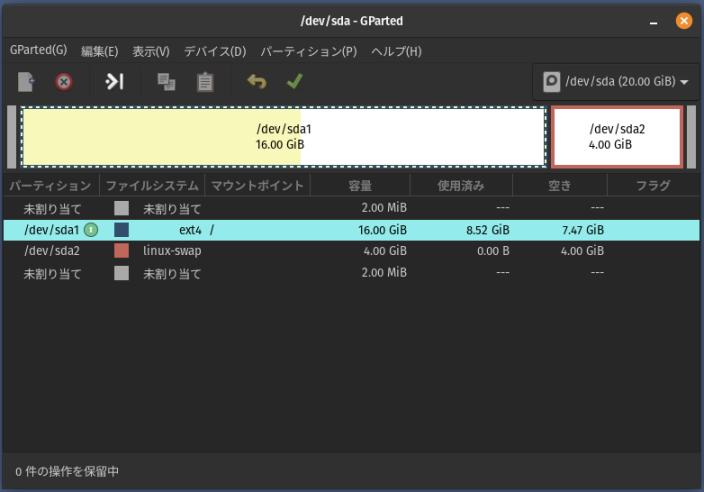Click the 0 件の操作を保留中 status text
The width and height of the screenshot is (704, 492).
click(x=67, y=471)
